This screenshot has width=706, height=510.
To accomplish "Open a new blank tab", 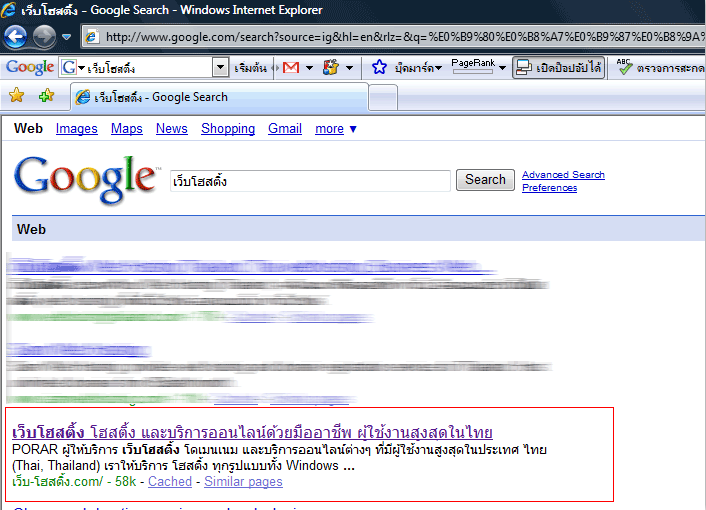I will pos(383,97).
